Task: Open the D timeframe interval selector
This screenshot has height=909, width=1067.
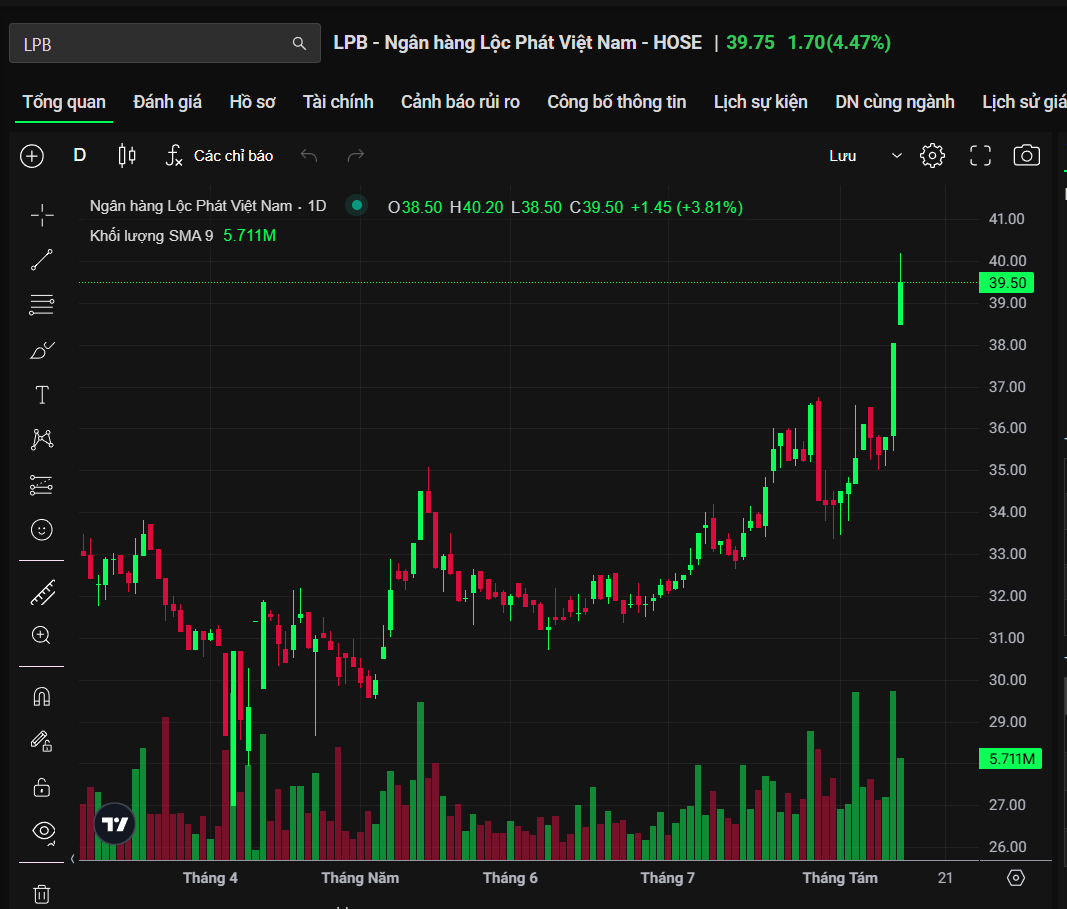Action: (x=80, y=155)
